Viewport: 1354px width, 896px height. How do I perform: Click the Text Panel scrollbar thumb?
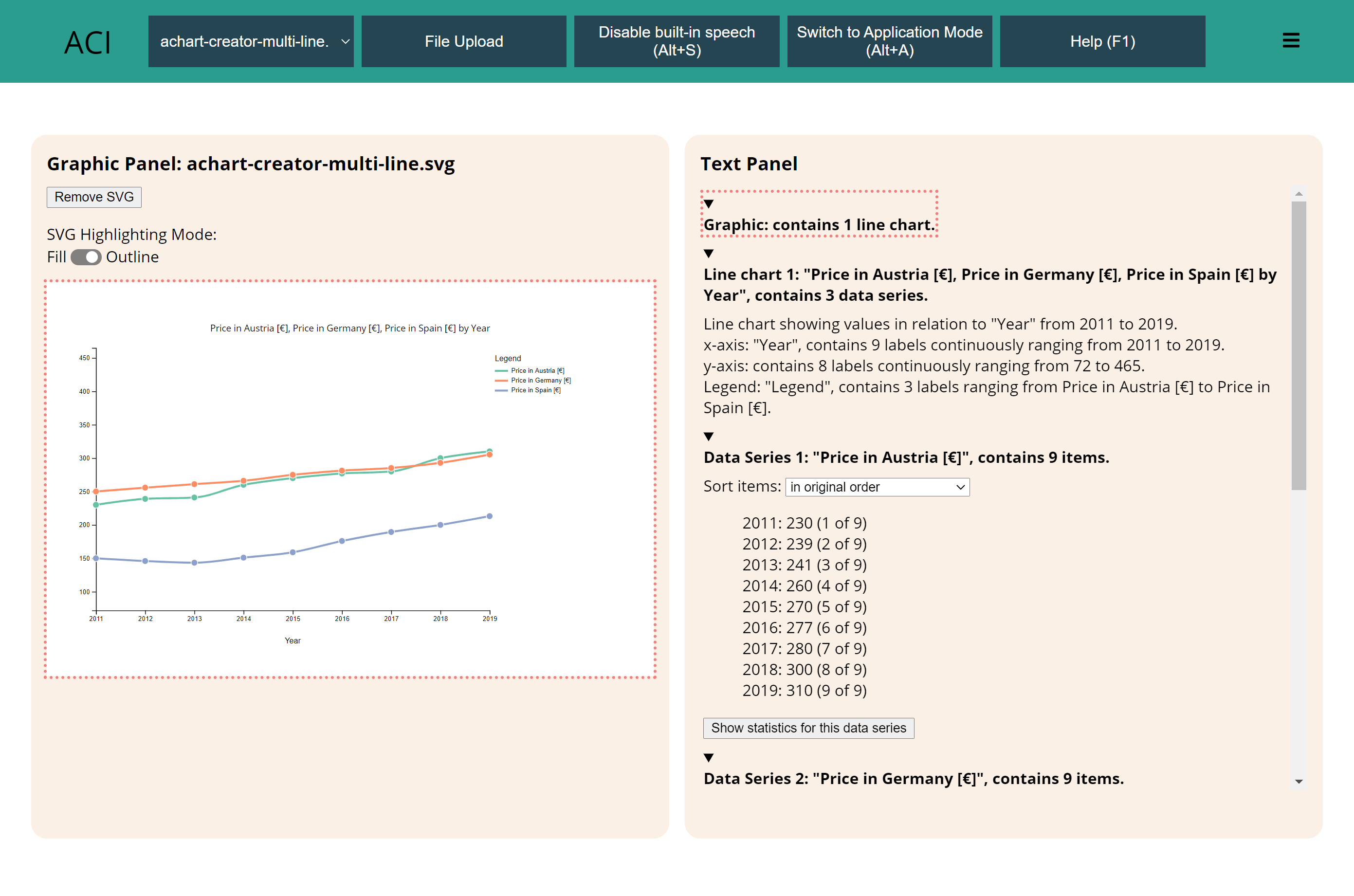1299,345
